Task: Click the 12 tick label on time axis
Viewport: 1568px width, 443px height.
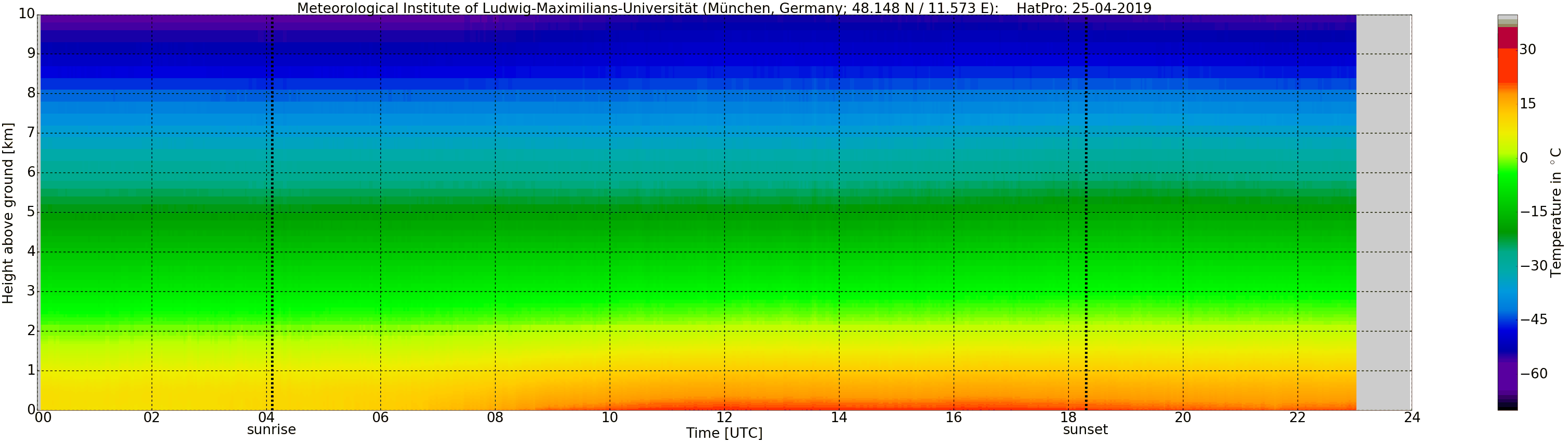Action: coord(724,417)
